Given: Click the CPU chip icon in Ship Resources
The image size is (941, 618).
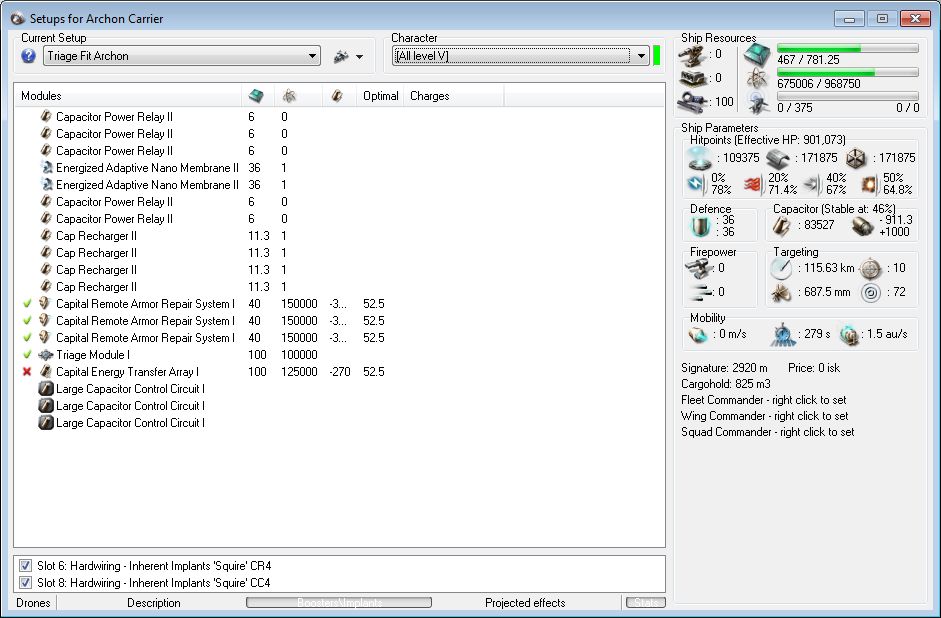Looking at the screenshot, I should (x=757, y=55).
